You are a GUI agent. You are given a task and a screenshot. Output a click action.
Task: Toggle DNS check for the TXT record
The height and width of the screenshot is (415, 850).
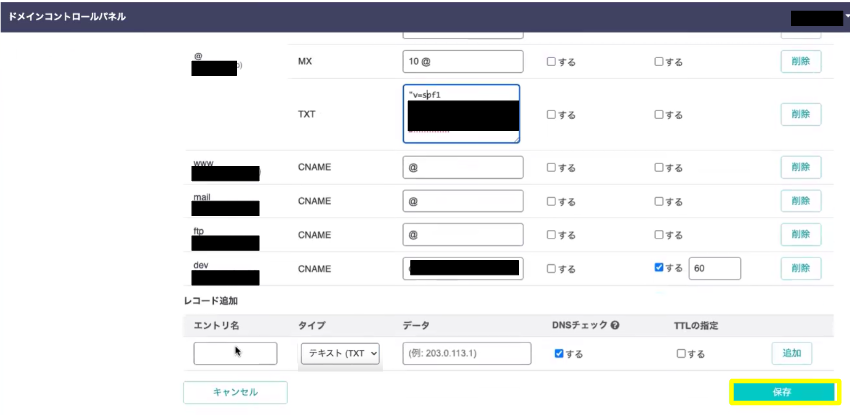(551, 114)
